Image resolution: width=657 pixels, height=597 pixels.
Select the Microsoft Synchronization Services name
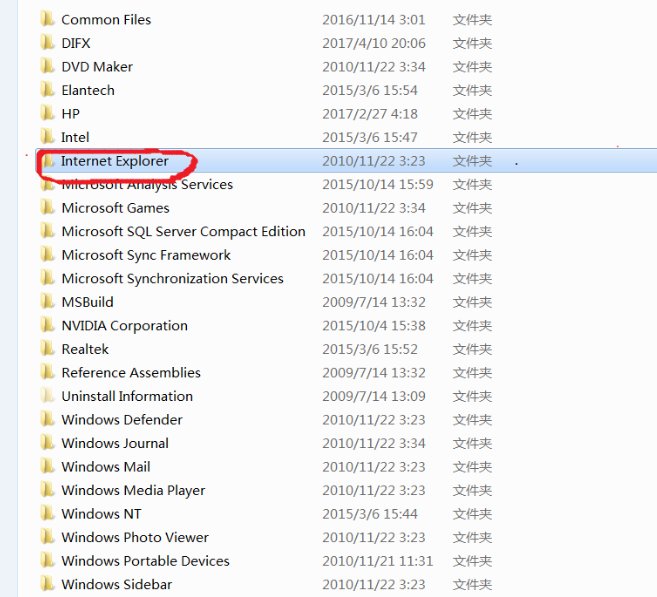click(173, 279)
